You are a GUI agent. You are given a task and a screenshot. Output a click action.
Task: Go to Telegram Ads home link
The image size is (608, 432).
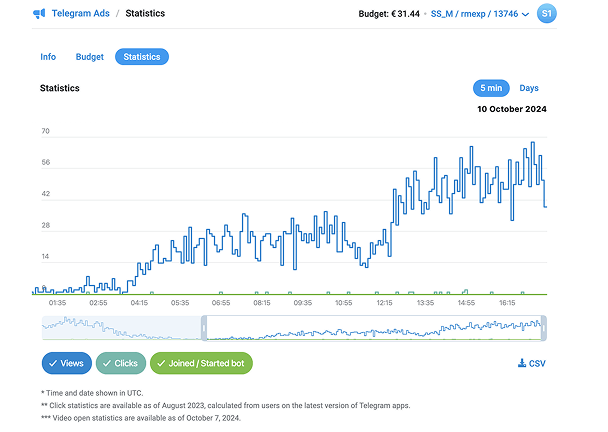pyautogui.click(x=80, y=14)
